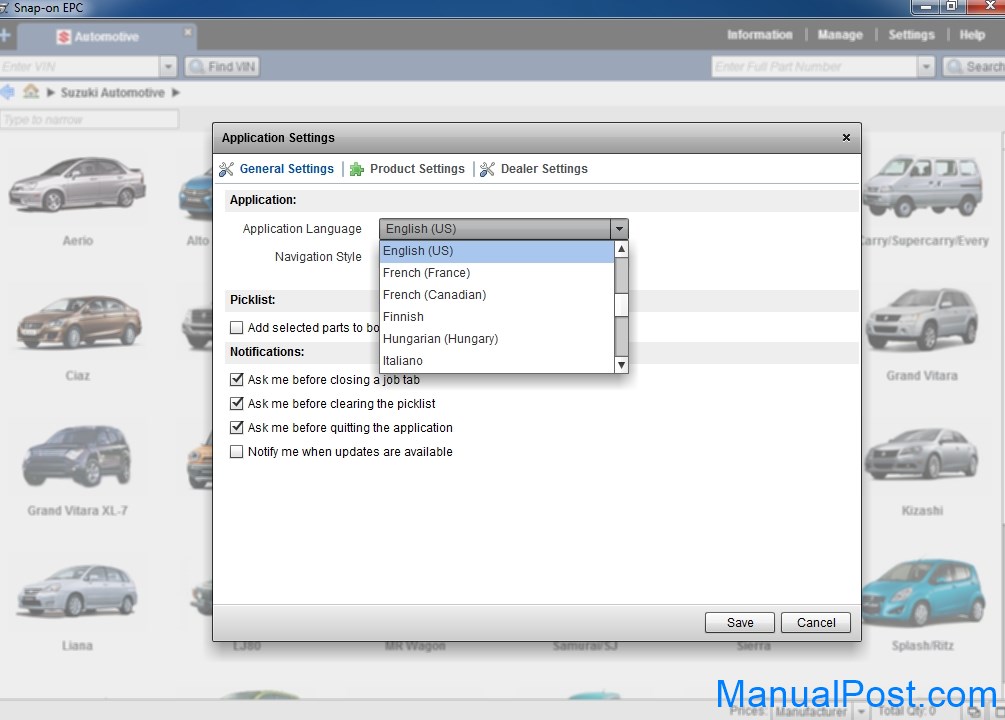Select the Grand Vitara vehicle thumbnail
Screen dimensions: 1005x720
[x=922, y=319]
